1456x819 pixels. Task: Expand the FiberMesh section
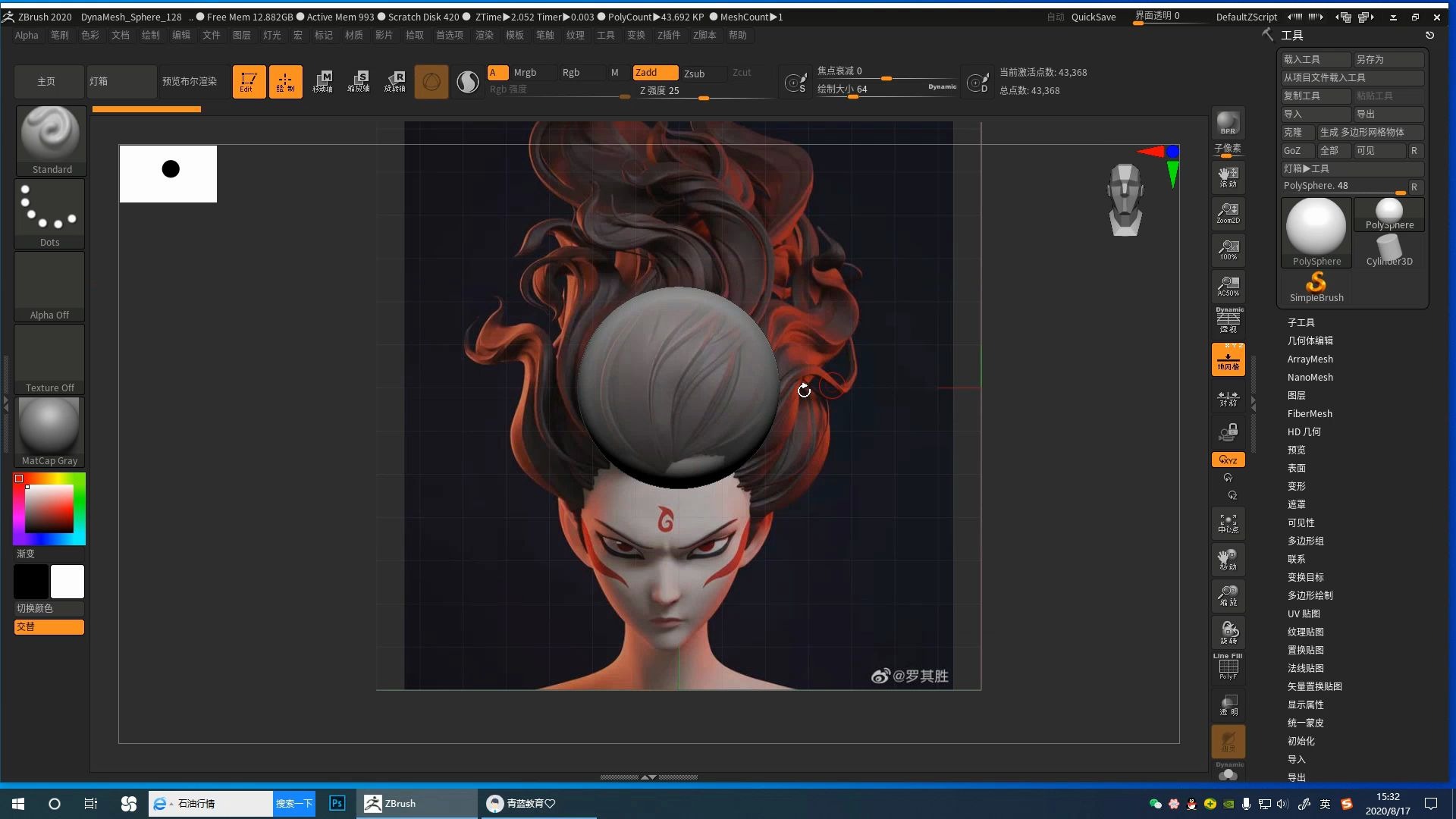coord(1309,413)
